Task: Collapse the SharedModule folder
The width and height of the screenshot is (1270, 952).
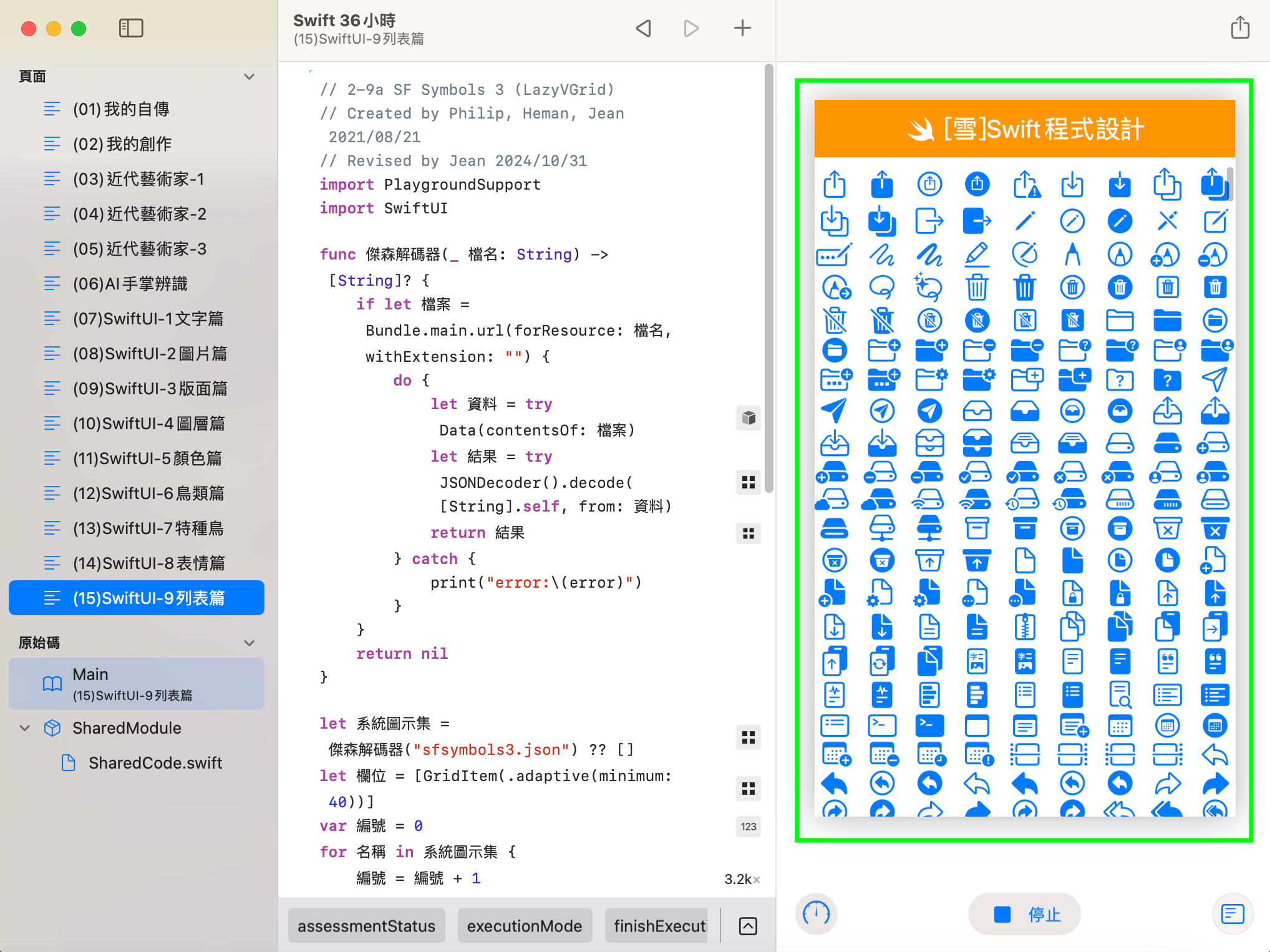Action: click(x=25, y=728)
